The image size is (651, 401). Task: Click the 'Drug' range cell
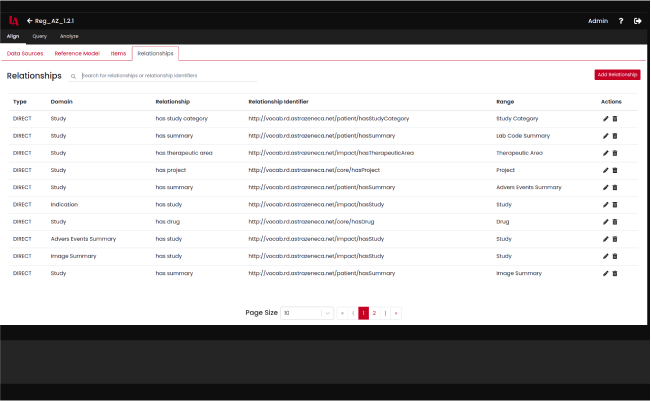503,222
